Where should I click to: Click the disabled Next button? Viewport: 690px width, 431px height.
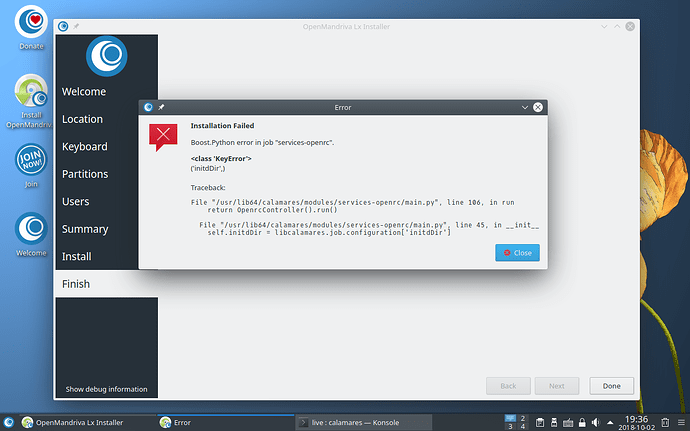(x=557, y=386)
